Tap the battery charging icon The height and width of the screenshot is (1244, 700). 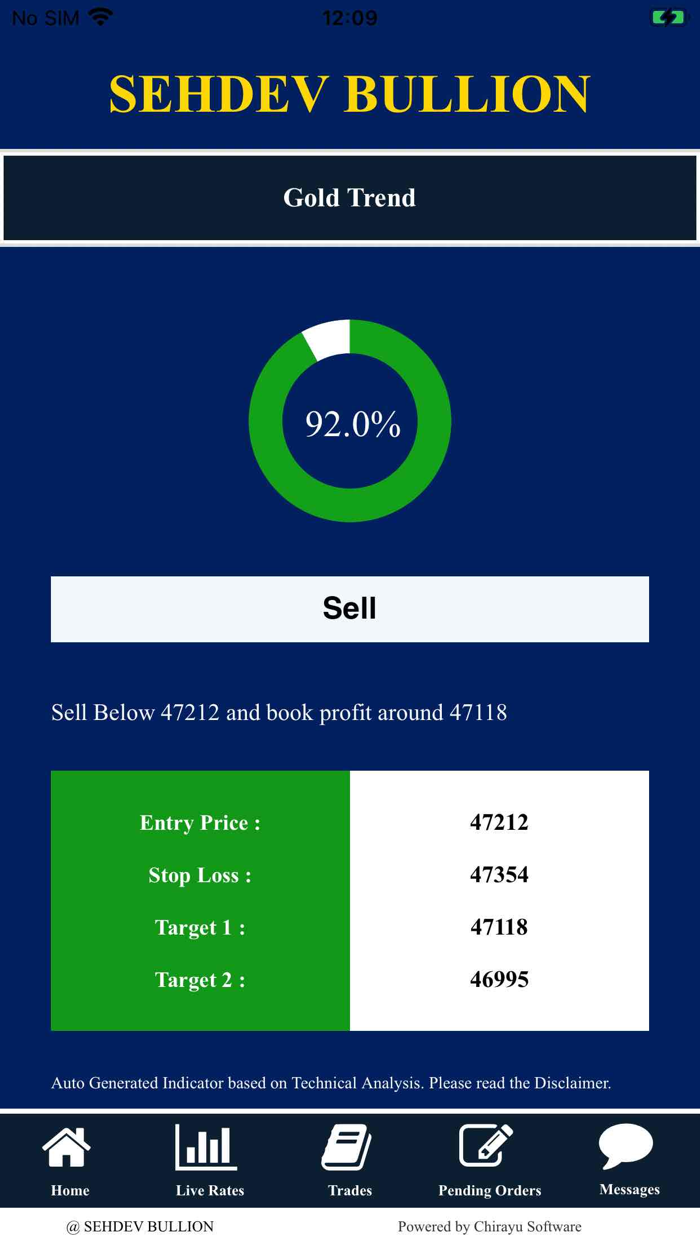667,17
